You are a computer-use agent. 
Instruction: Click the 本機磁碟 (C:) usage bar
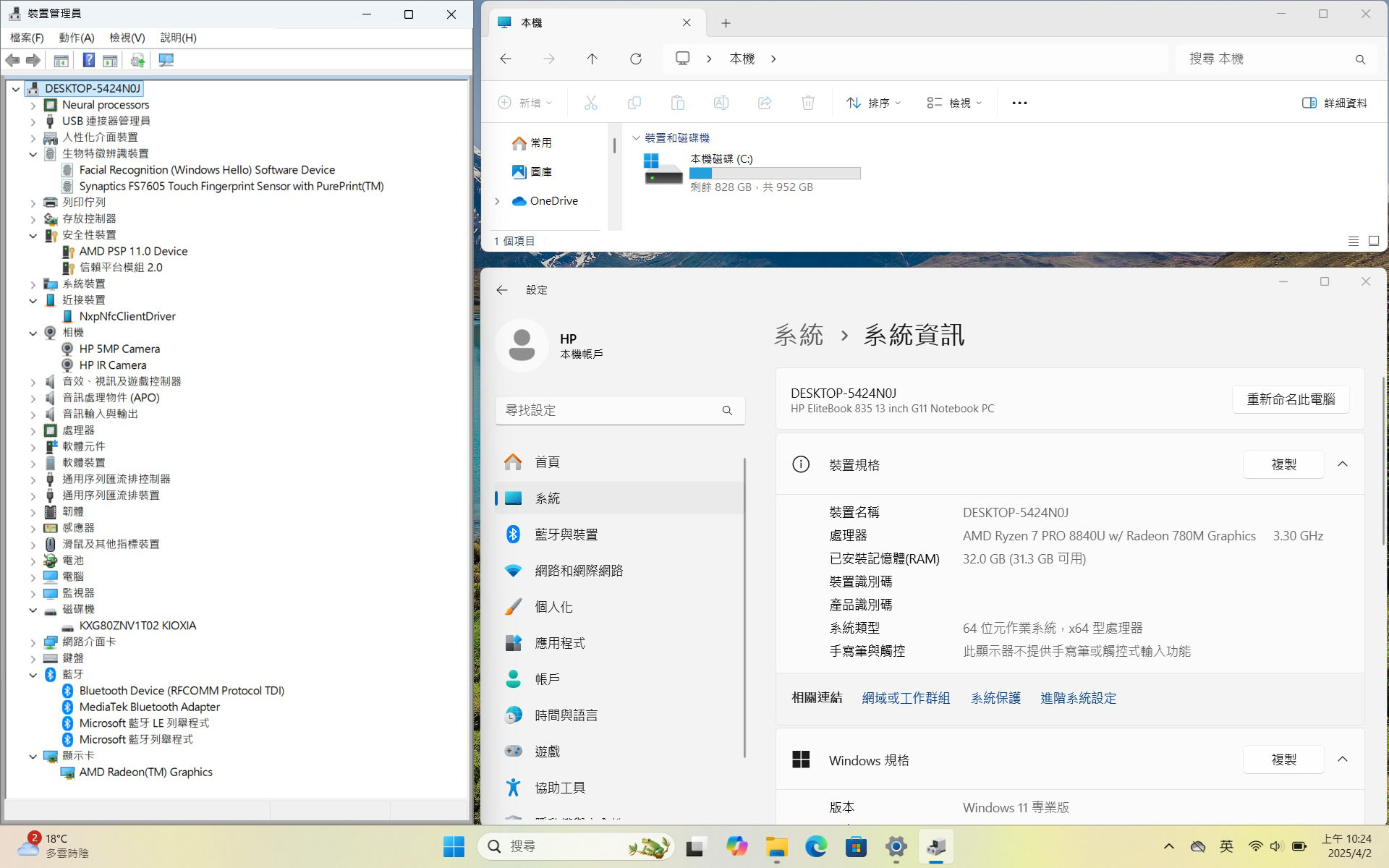coord(775,174)
